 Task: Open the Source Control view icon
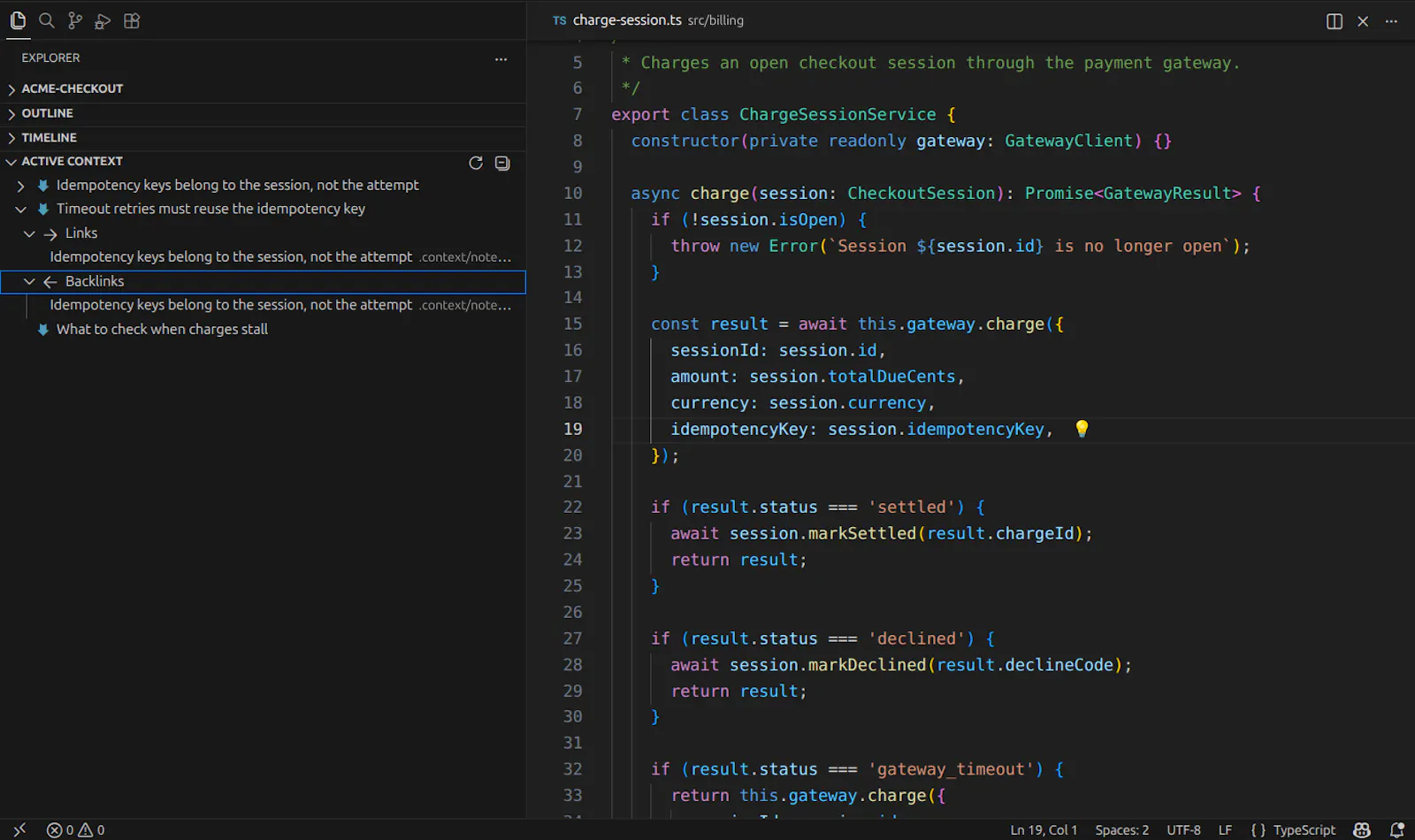[x=75, y=20]
